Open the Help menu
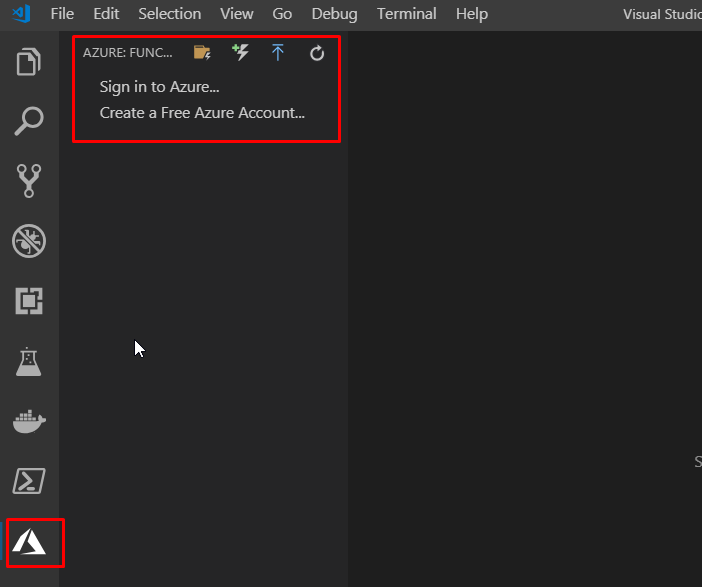702x587 pixels. 472,14
